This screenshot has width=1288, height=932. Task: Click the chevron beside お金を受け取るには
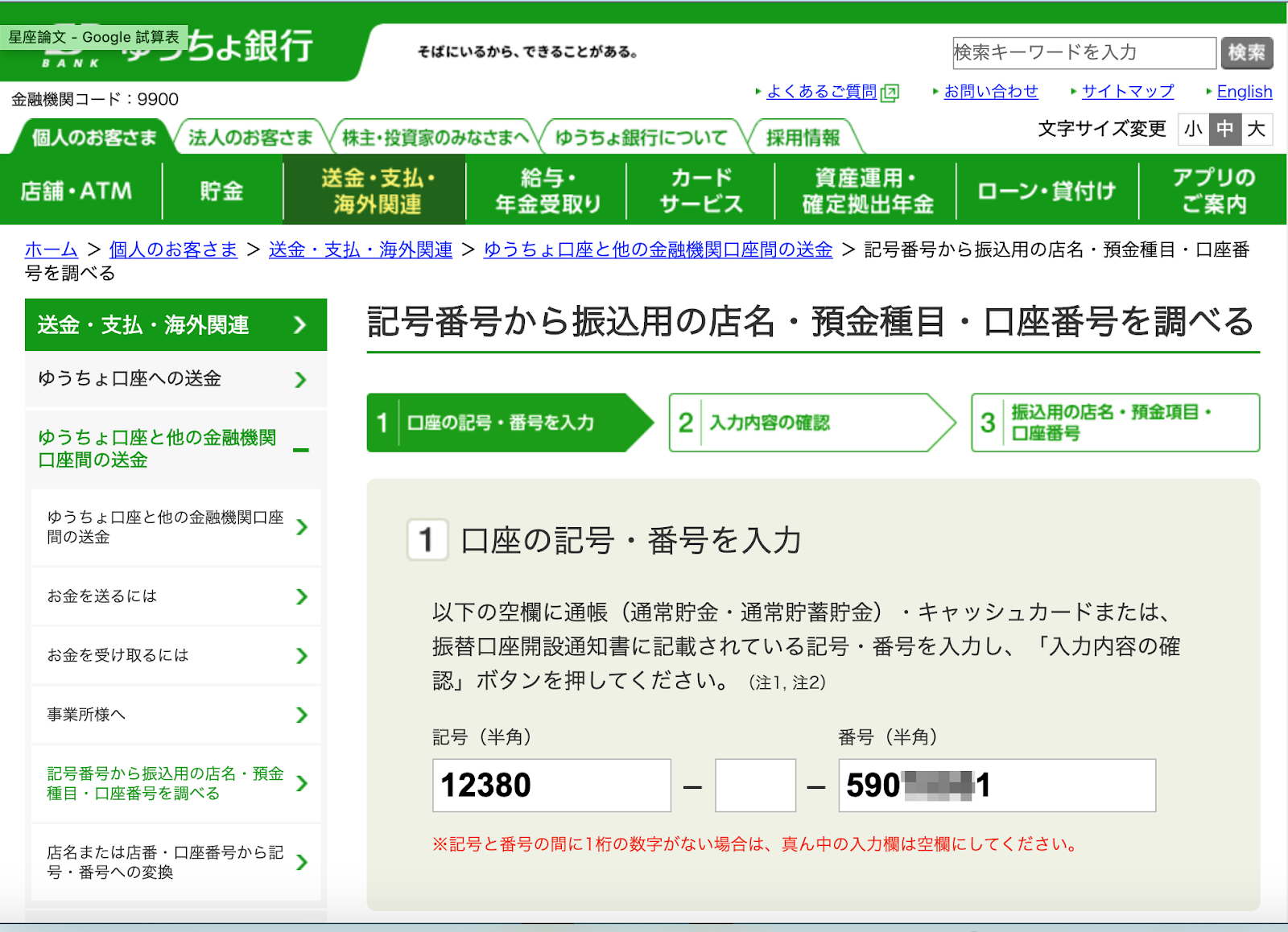tap(302, 656)
